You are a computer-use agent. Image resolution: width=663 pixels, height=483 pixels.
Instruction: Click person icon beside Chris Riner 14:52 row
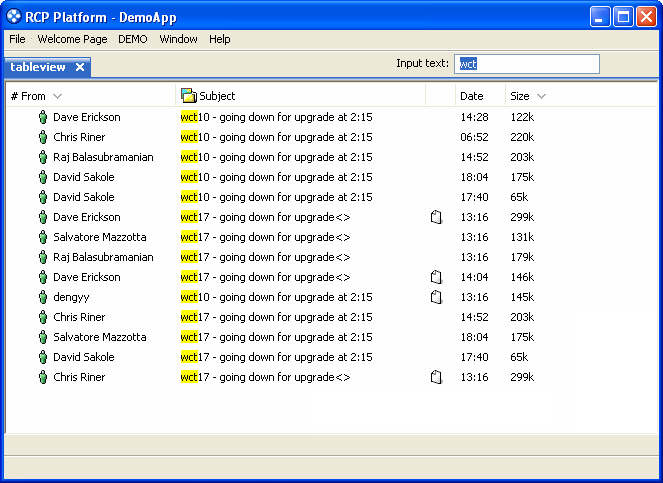pos(43,317)
